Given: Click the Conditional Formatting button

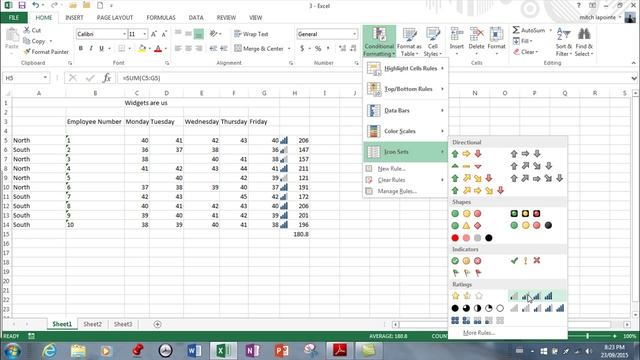Looking at the screenshot, I should (379, 41).
